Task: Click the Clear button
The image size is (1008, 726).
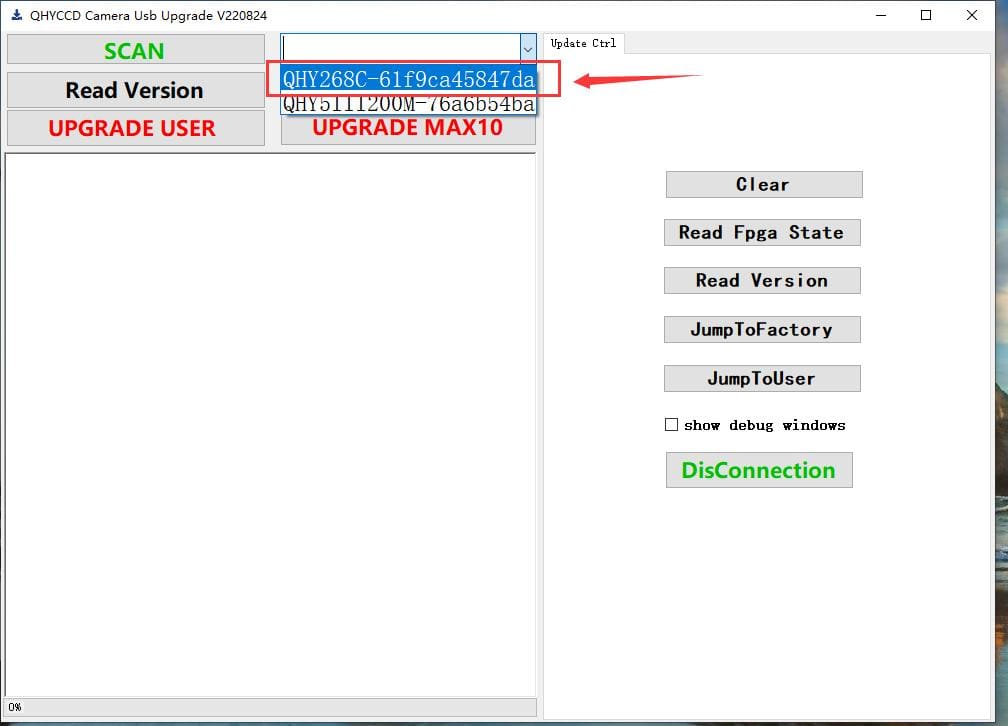Action: tap(764, 185)
